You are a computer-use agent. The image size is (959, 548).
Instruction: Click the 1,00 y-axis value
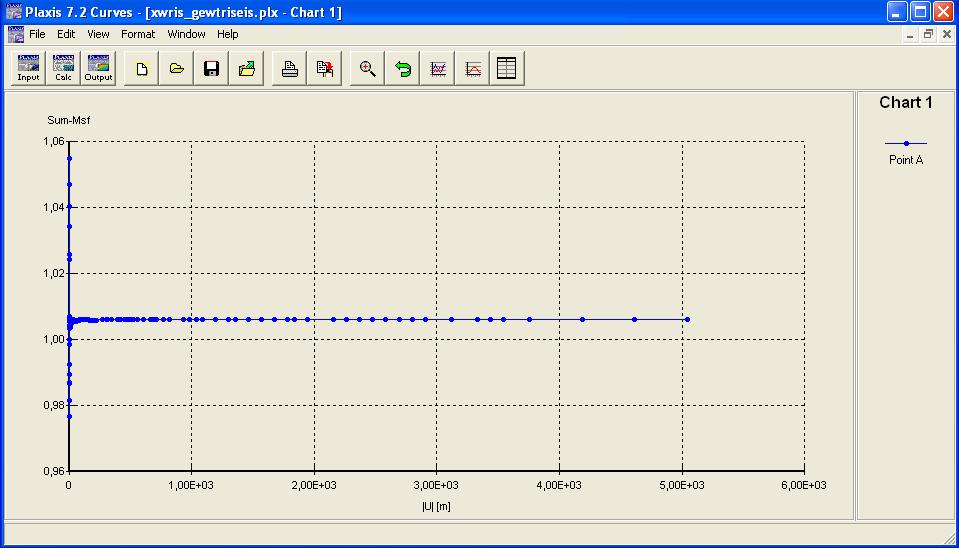click(x=53, y=339)
